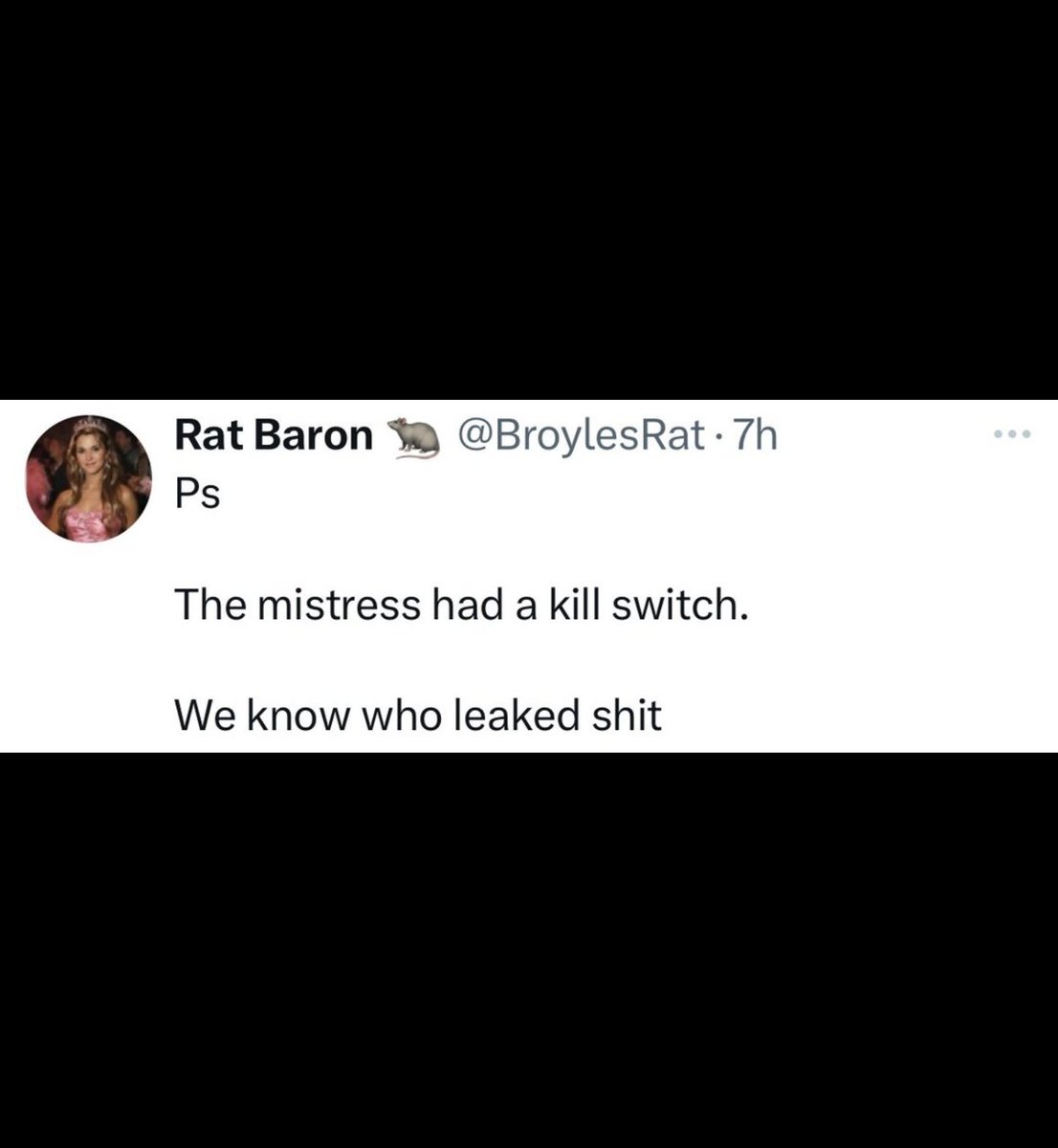Viewport: 1058px width, 1148px height.
Task: Open the tweet via the 7h timestamp
Action: (x=754, y=436)
